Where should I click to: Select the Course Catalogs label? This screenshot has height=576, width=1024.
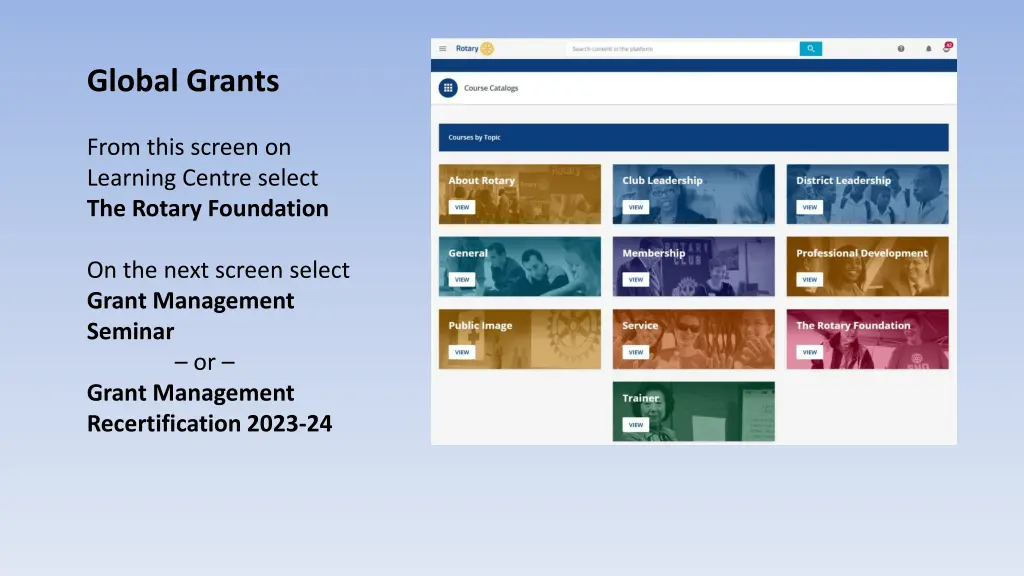491,88
